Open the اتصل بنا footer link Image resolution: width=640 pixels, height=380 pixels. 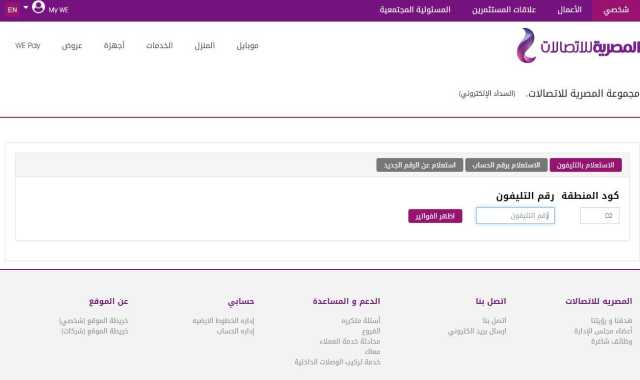[494, 320]
